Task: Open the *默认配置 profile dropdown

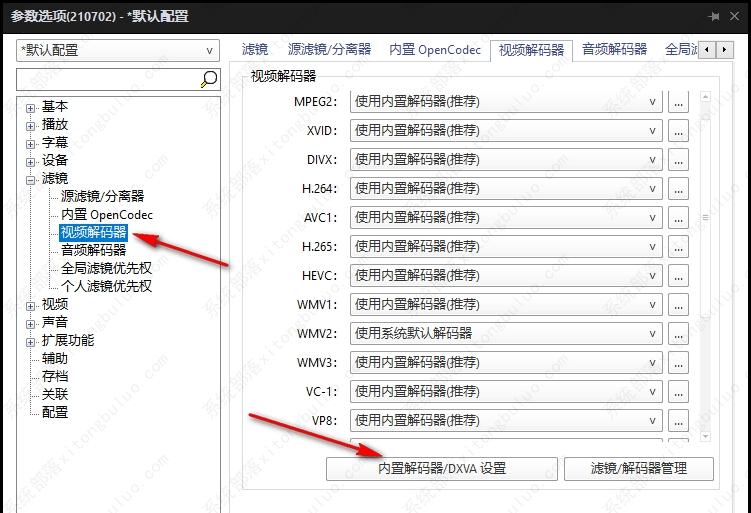Action: [118, 50]
